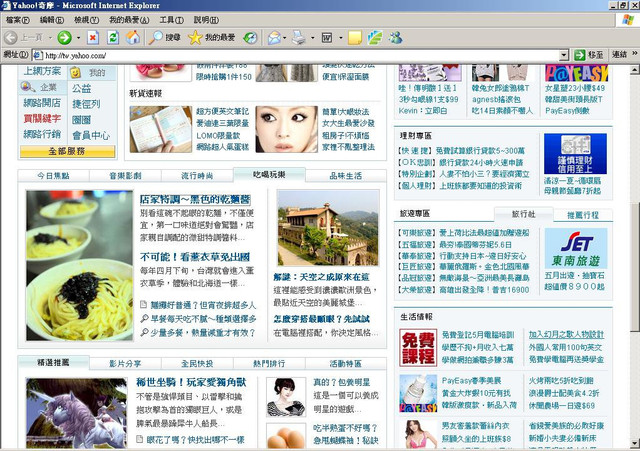Click the green Forward arrow button

pyautogui.click(x=64, y=38)
